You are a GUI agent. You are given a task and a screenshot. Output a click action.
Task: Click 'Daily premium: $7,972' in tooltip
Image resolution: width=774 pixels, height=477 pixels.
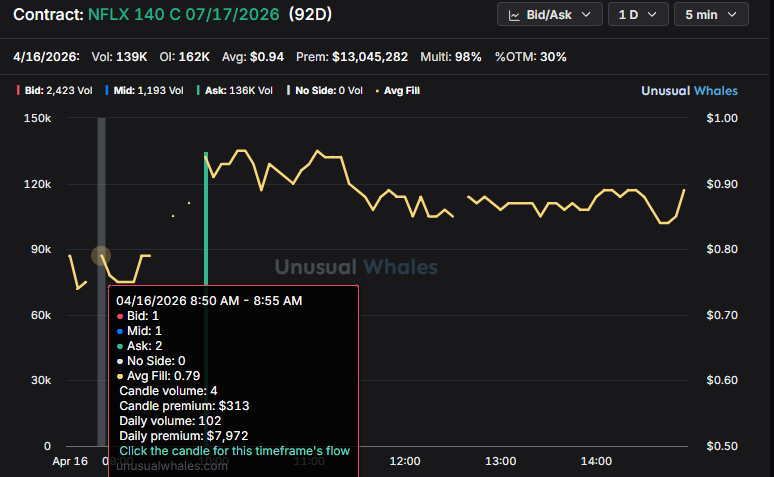click(x=184, y=436)
